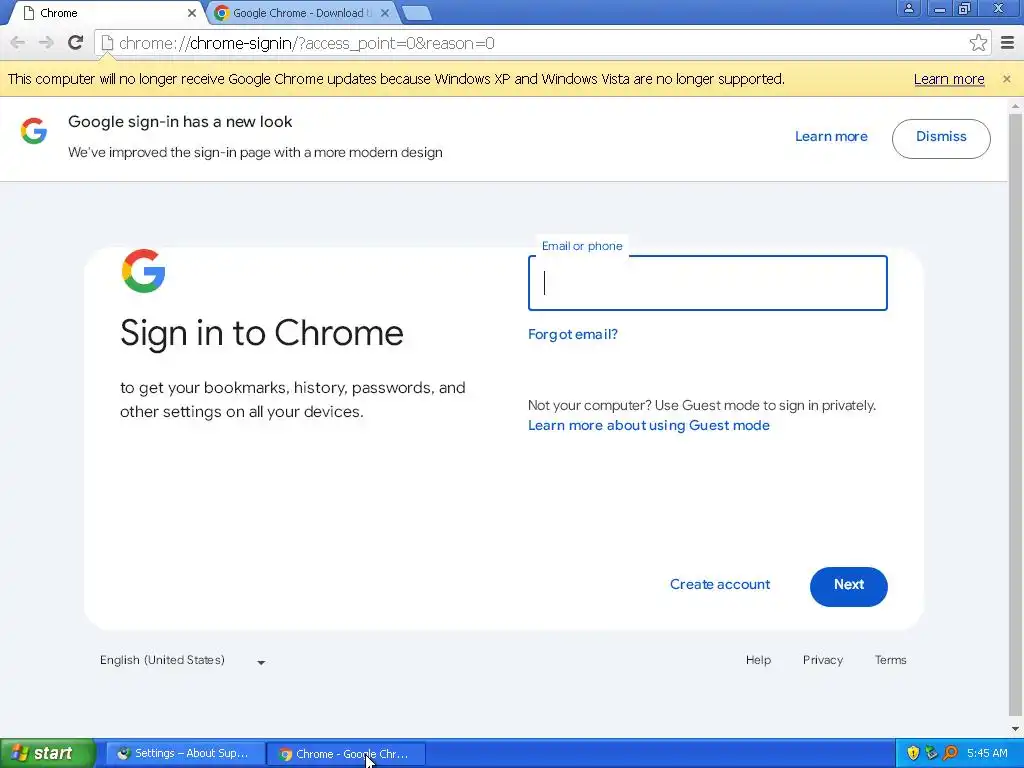Click the security shield tray icon
Viewport: 1024px width, 768px height.
[913, 753]
